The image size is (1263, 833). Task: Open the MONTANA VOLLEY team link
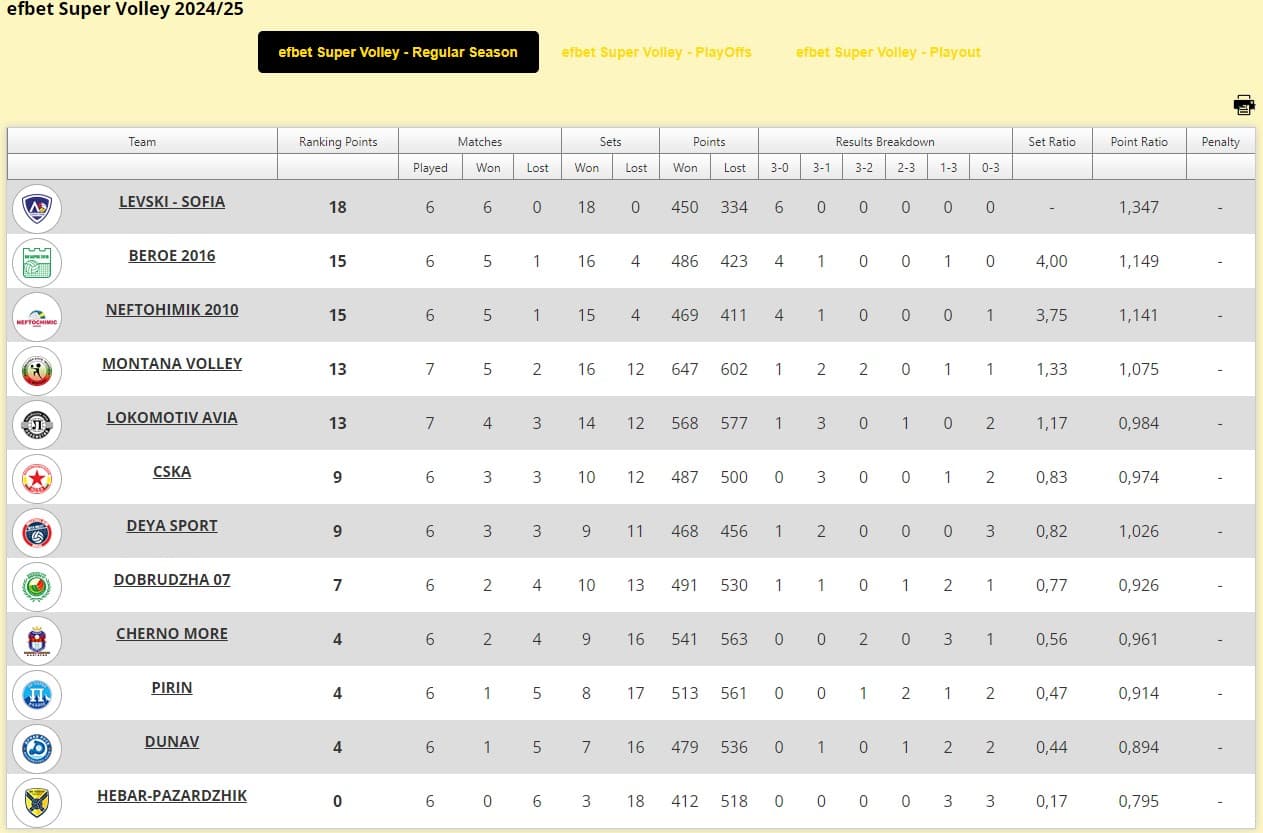(172, 363)
